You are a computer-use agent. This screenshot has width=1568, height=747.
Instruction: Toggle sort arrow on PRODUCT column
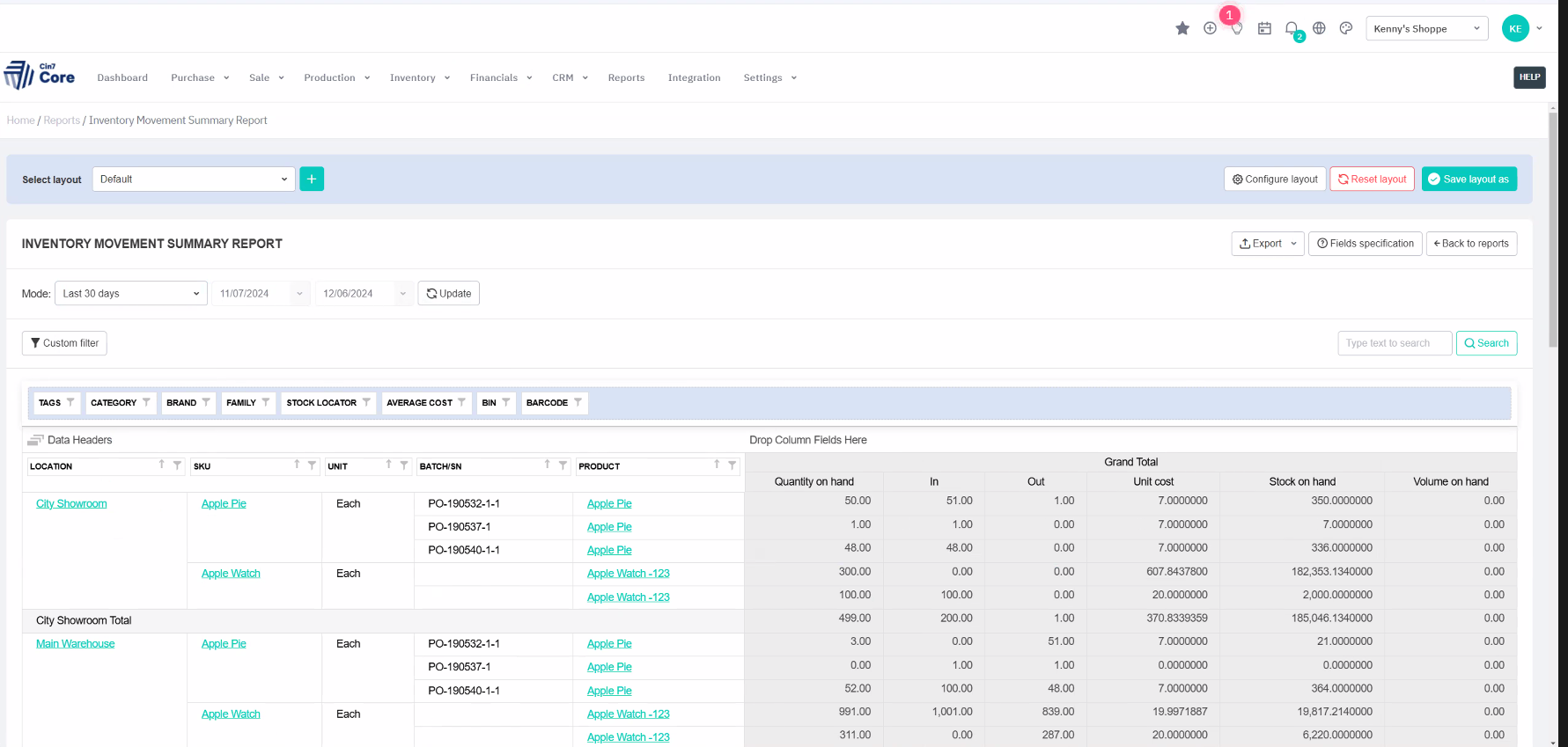[x=717, y=465]
